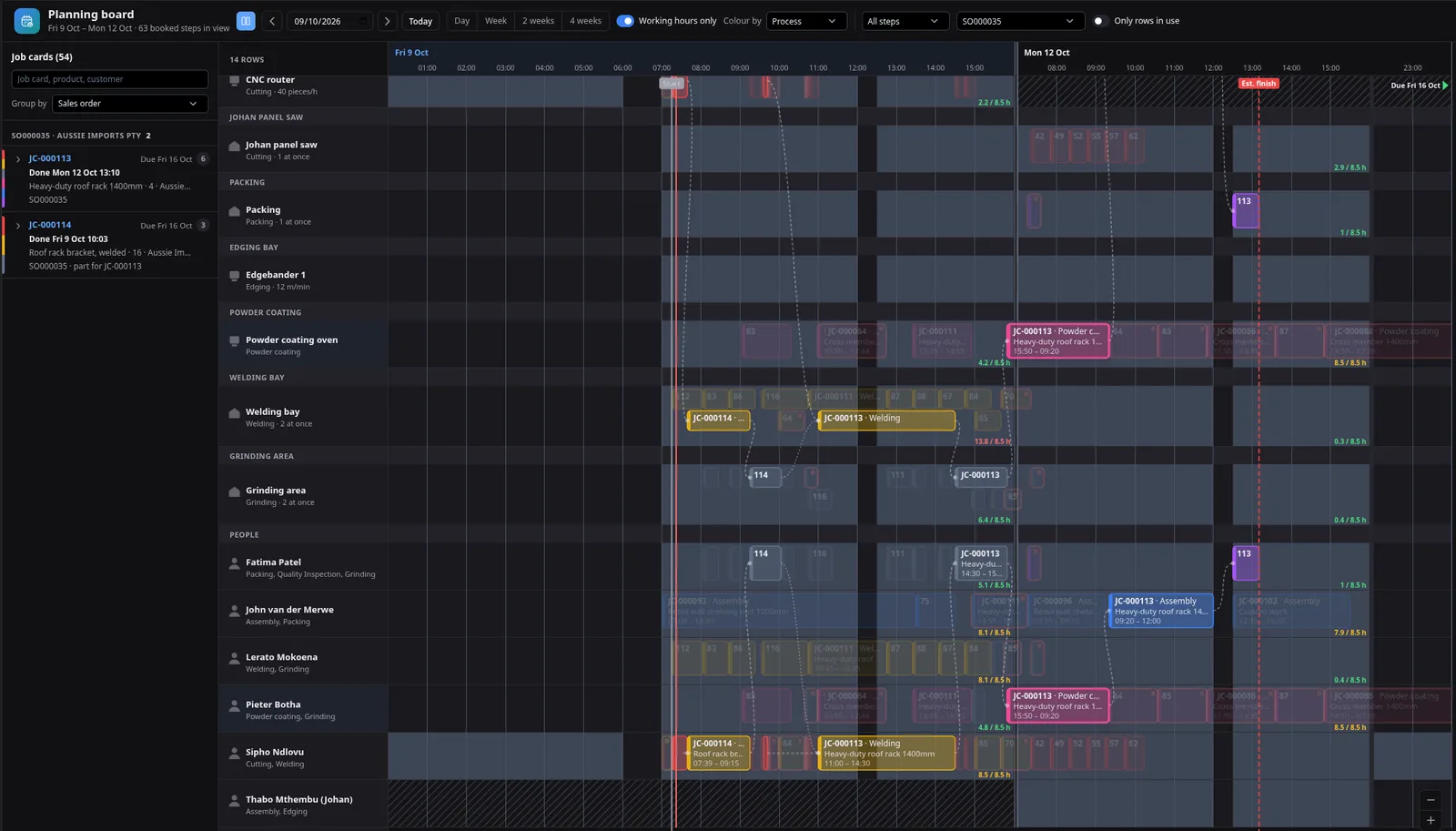This screenshot has width=1456, height=831.
Task: Click the CNC router machine icon
Action: (234, 81)
